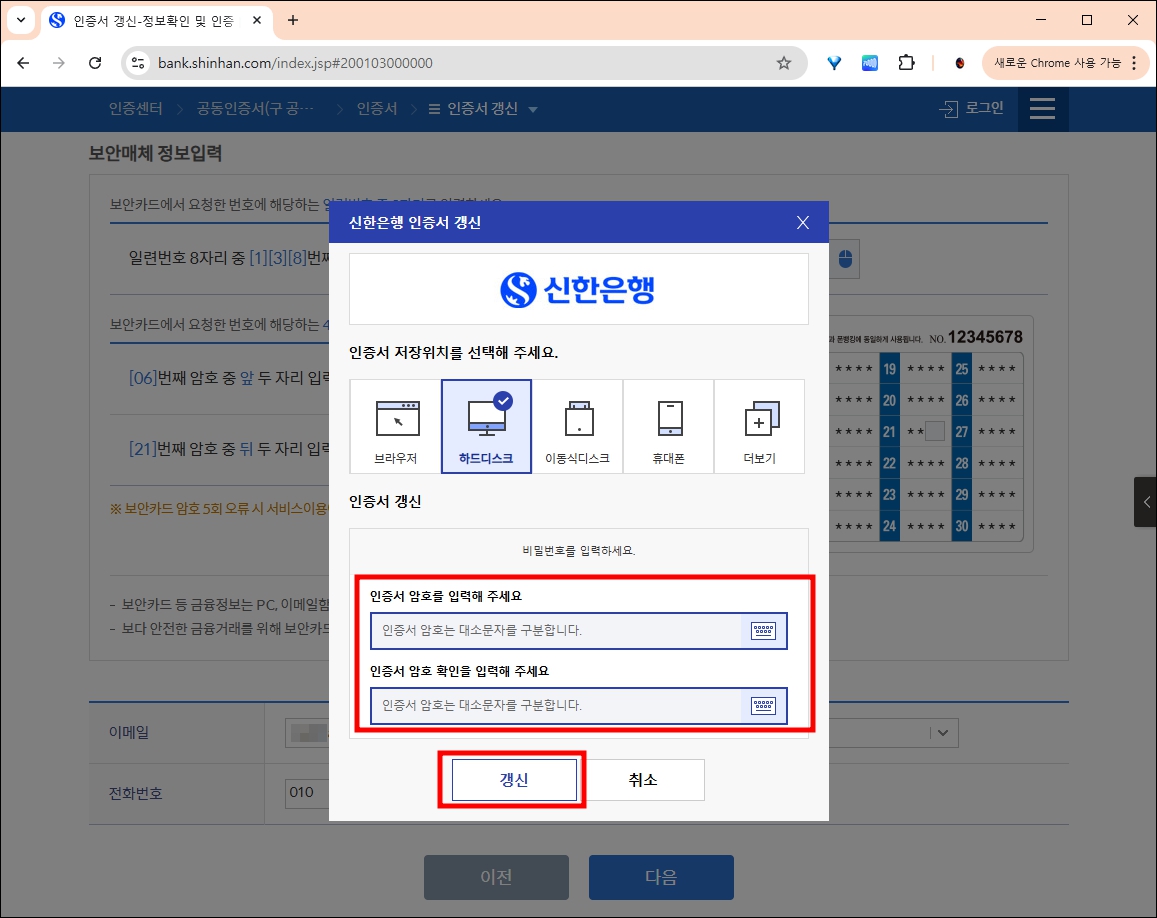The image size is (1157, 918).
Task: Select the 하드디스크 storage icon
Action: 486,425
